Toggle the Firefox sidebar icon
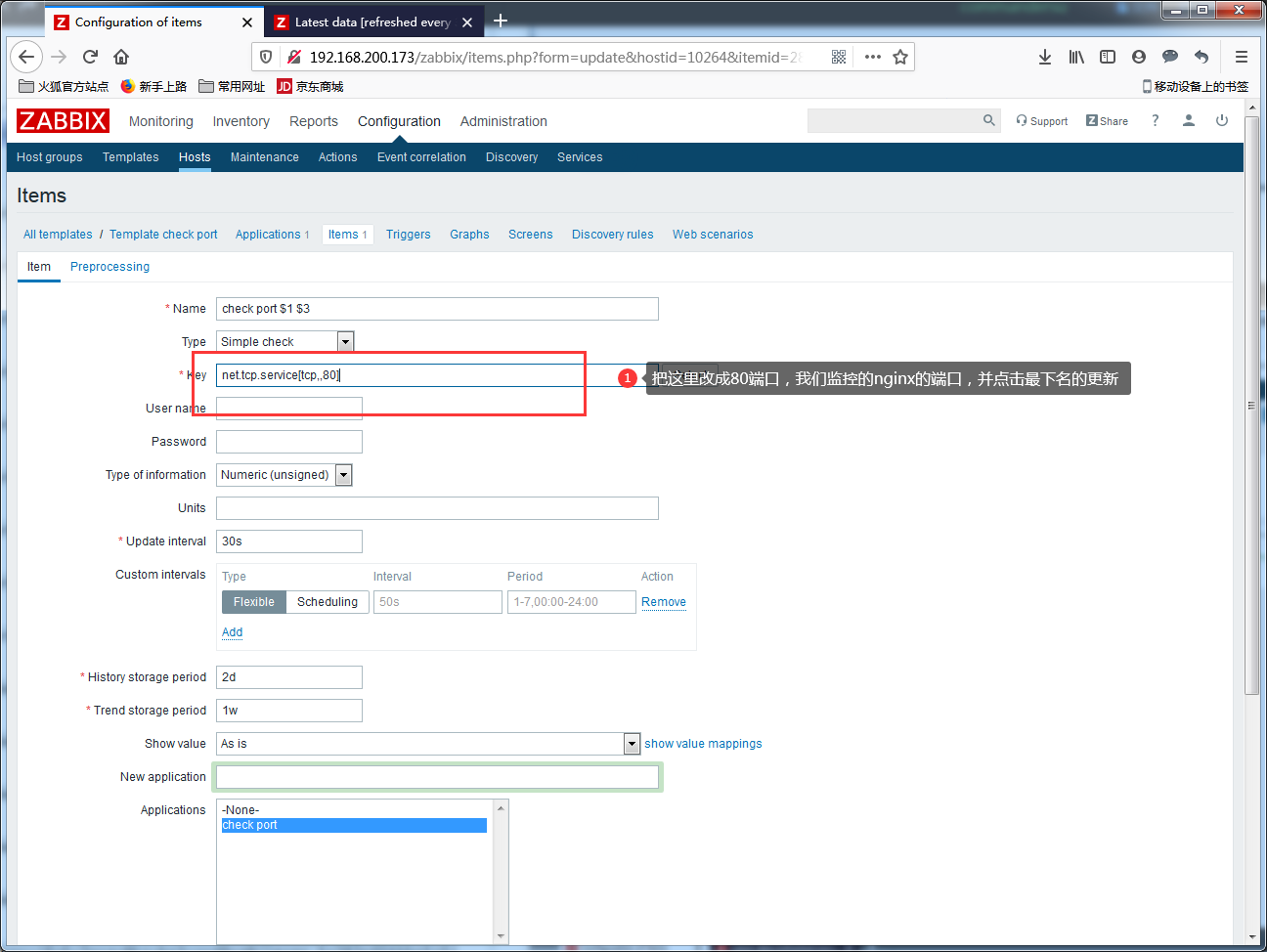 (x=1108, y=57)
